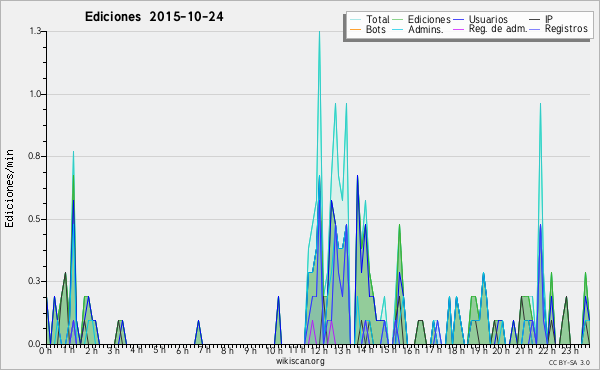Click the '20 h' x-axis label
600x370 pixels.
pyautogui.click(x=501, y=350)
